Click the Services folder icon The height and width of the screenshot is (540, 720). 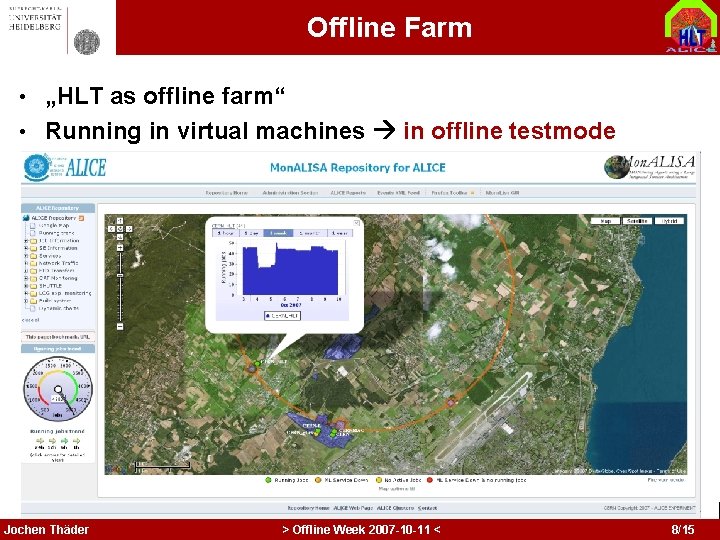(x=33, y=256)
